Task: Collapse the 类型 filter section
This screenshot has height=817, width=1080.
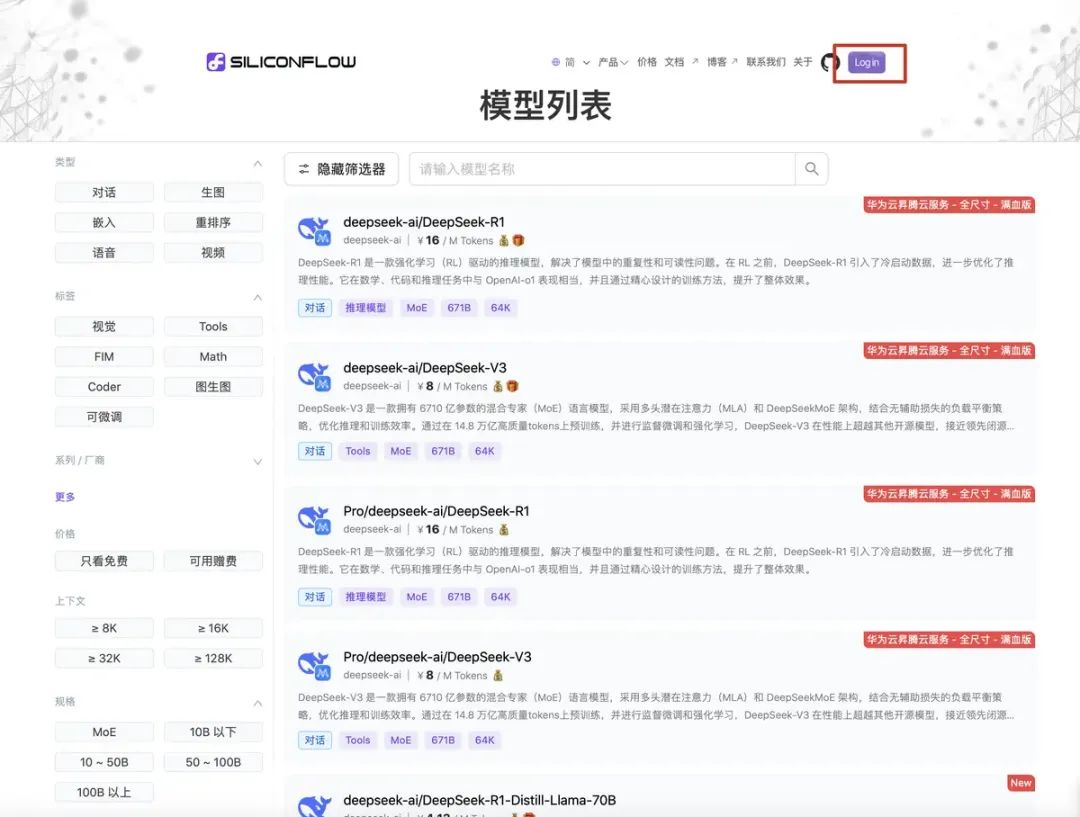Action: pos(258,163)
